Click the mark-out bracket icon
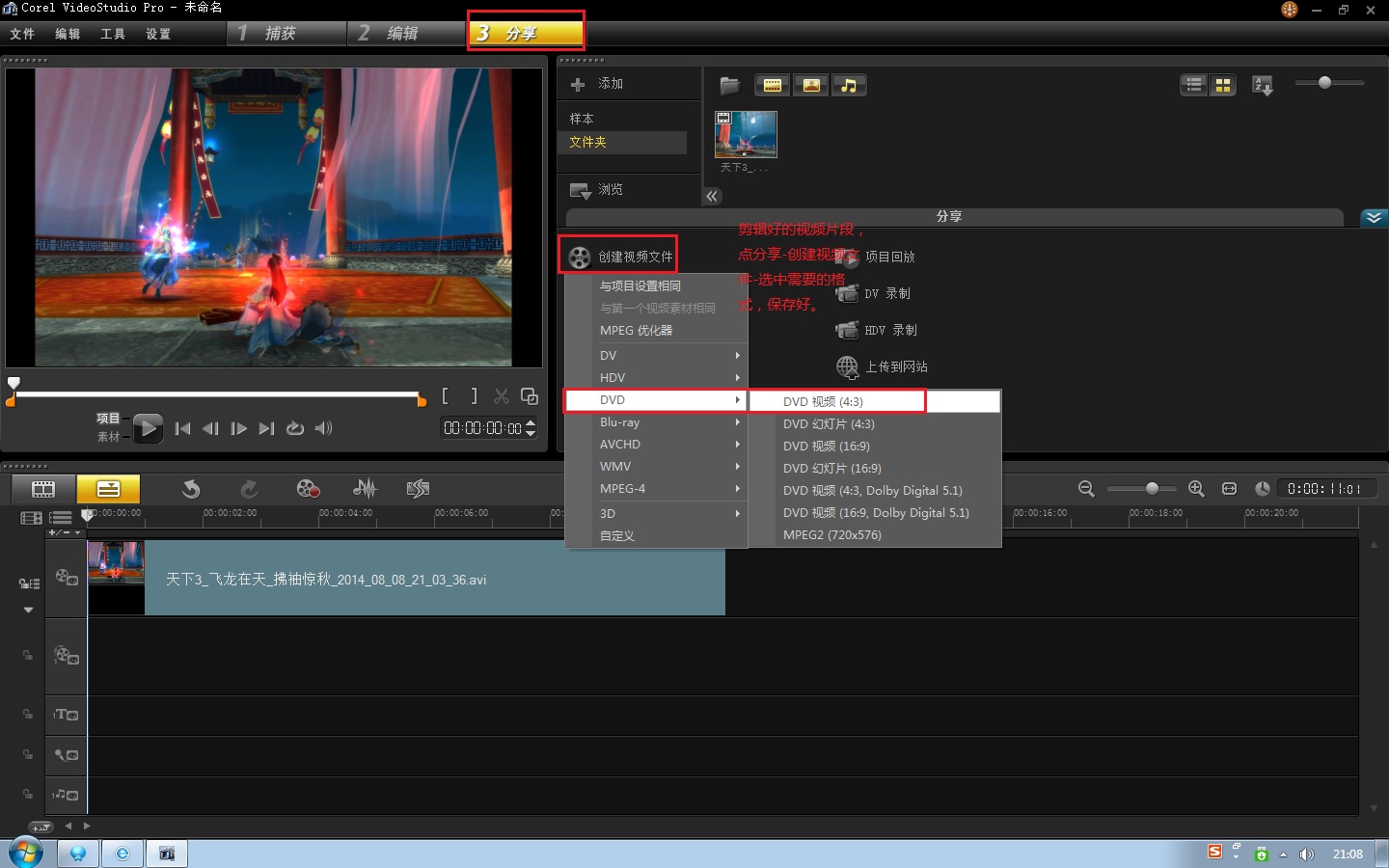Screen dimensions: 1389x868 474,396
